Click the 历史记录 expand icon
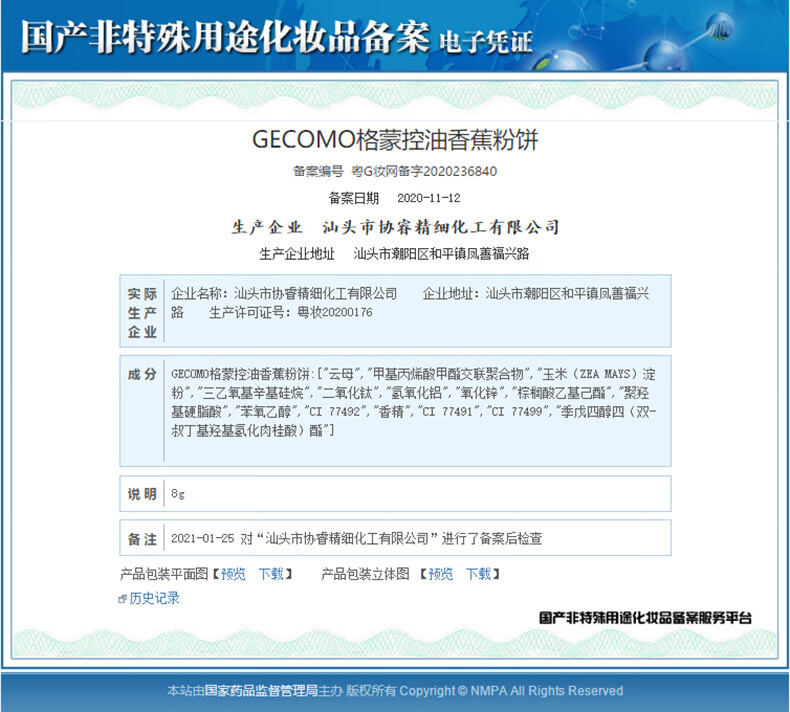The image size is (790, 712). pos(122,599)
